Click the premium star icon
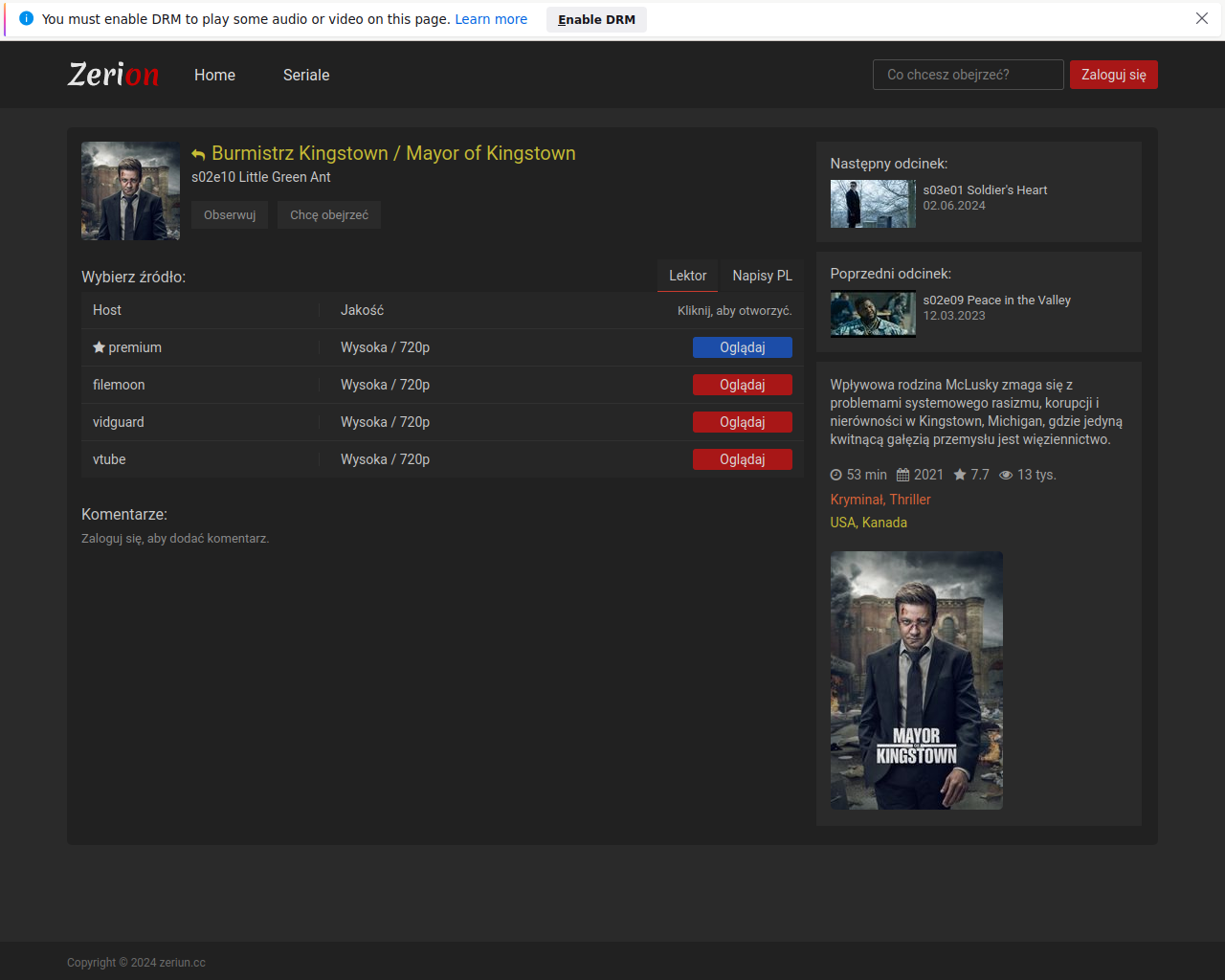Screen dimensions: 1225x980 (x=99, y=347)
